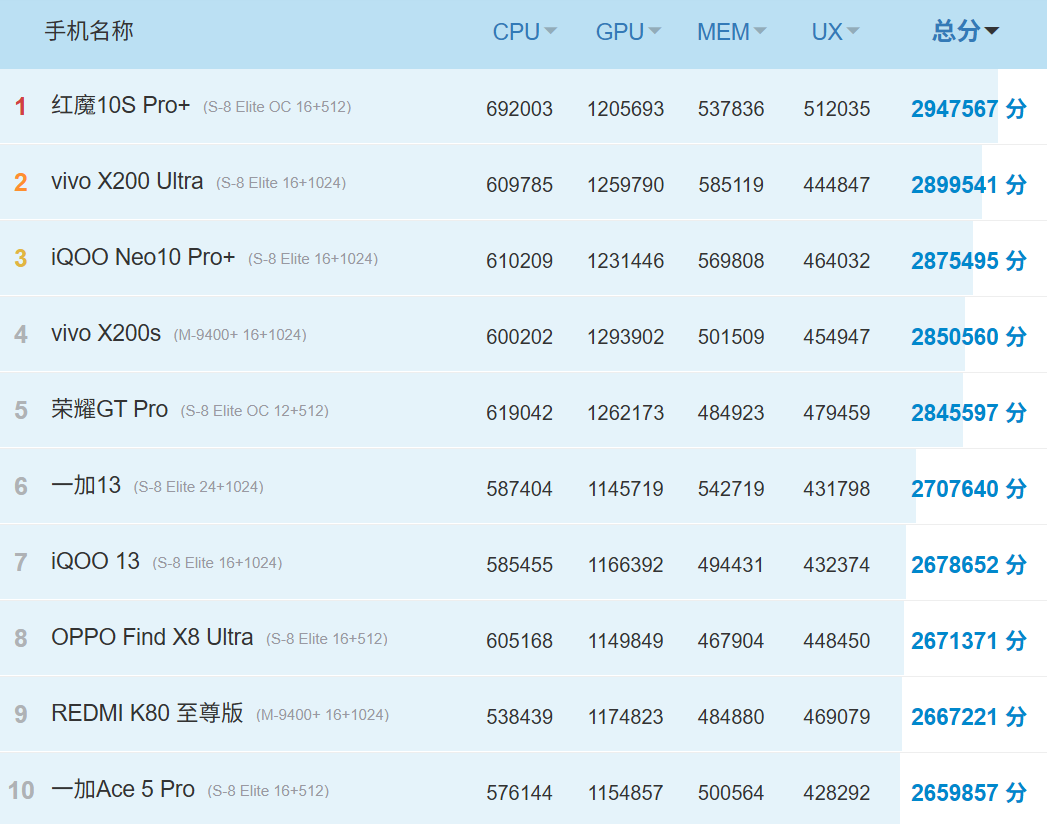1047x824 pixels.
Task: Open the OPPO Find X8 Ultra entry
Action: [152, 638]
